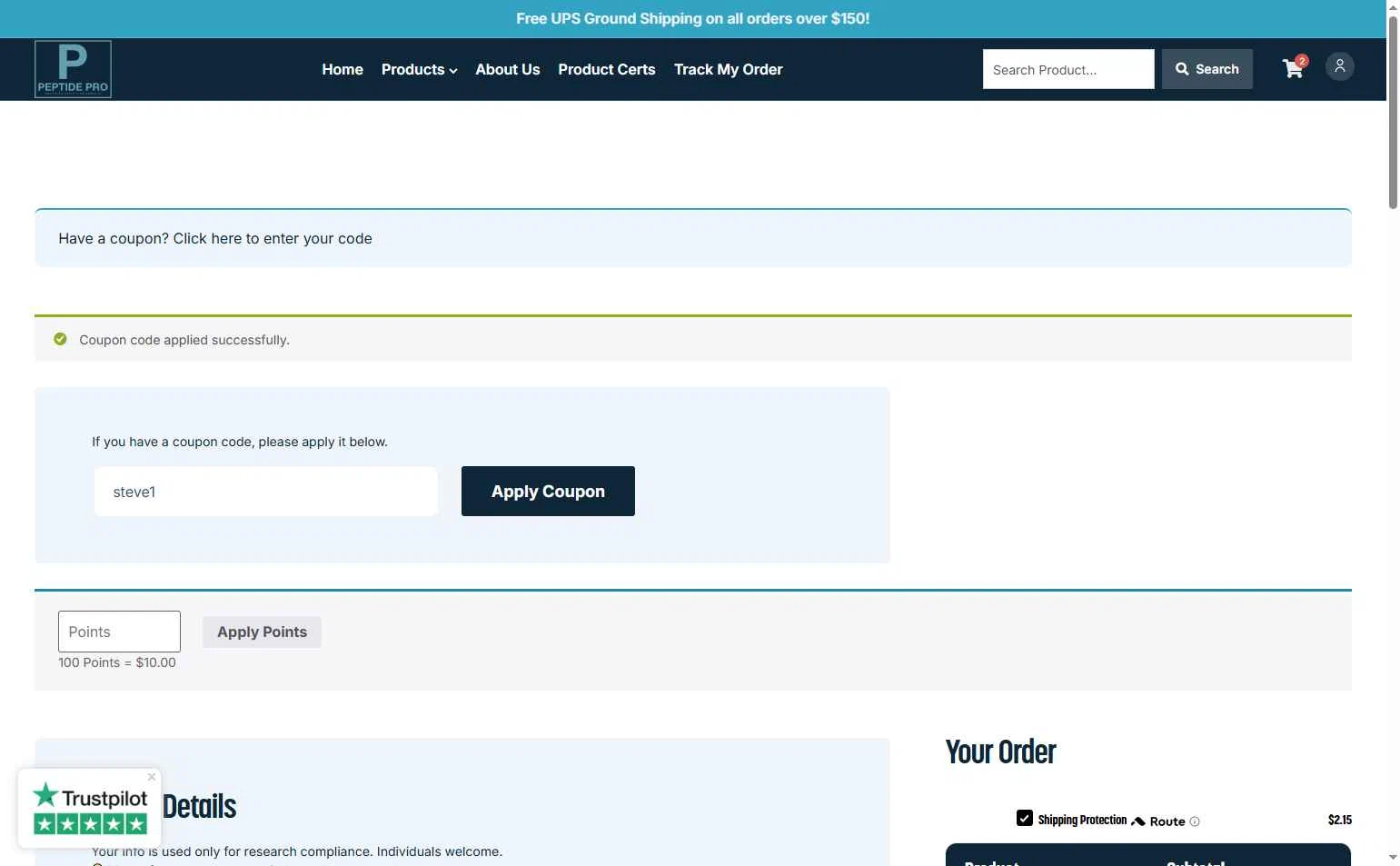Click the scrollbar up arrow

[x=1393, y=7]
